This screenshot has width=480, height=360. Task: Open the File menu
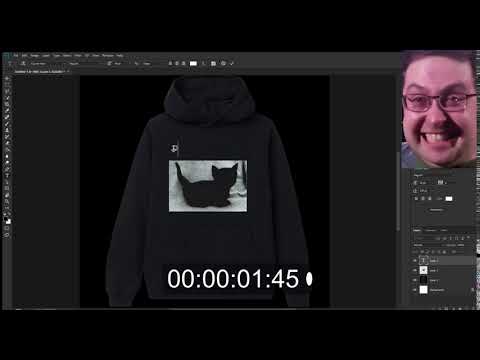(x=15, y=55)
